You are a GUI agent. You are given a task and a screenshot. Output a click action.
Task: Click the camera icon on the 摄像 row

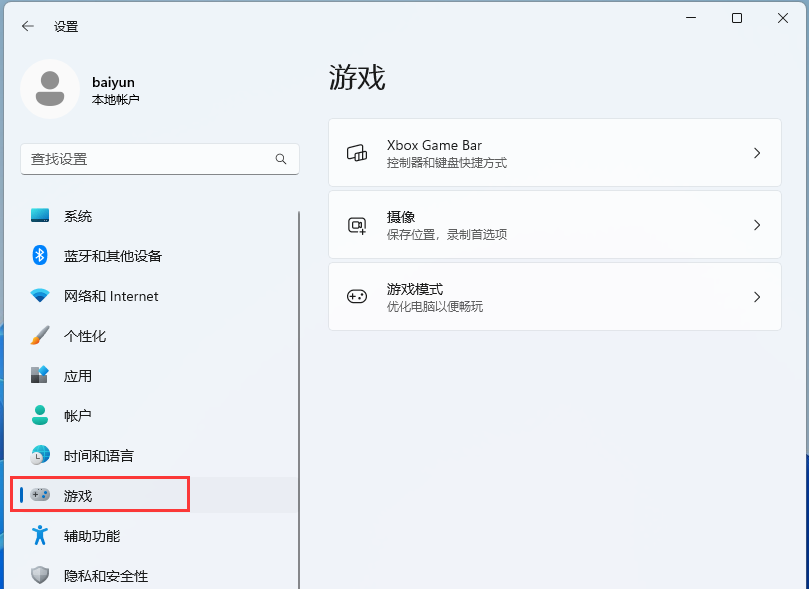[x=357, y=224]
